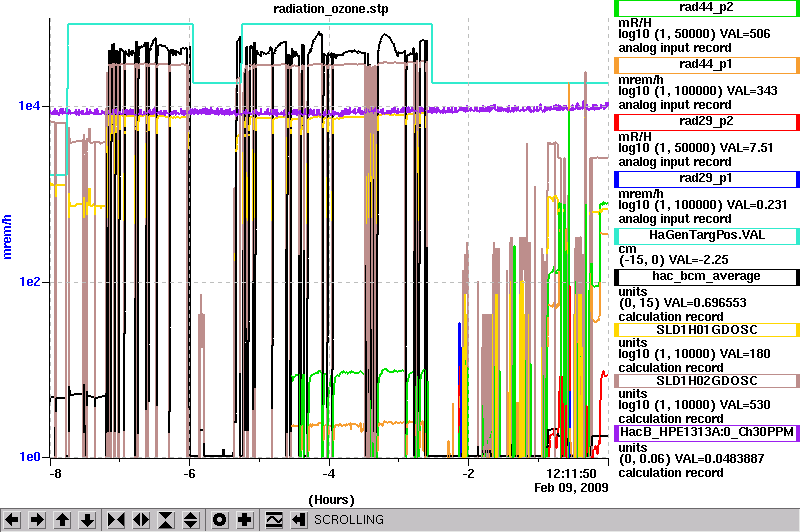Expand the time axis with the outward-pointing horizontal triangles button

click(x=141, y=520)
